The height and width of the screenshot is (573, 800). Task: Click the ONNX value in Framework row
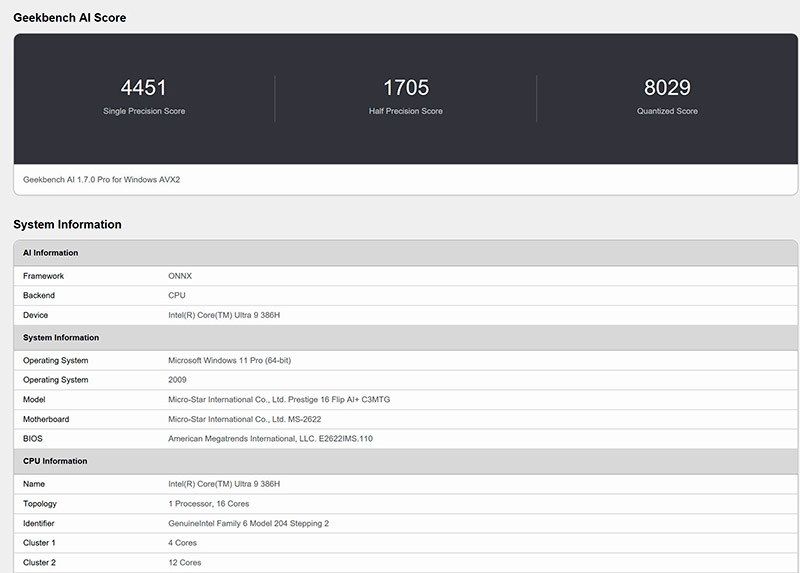(x=181, y=276)
